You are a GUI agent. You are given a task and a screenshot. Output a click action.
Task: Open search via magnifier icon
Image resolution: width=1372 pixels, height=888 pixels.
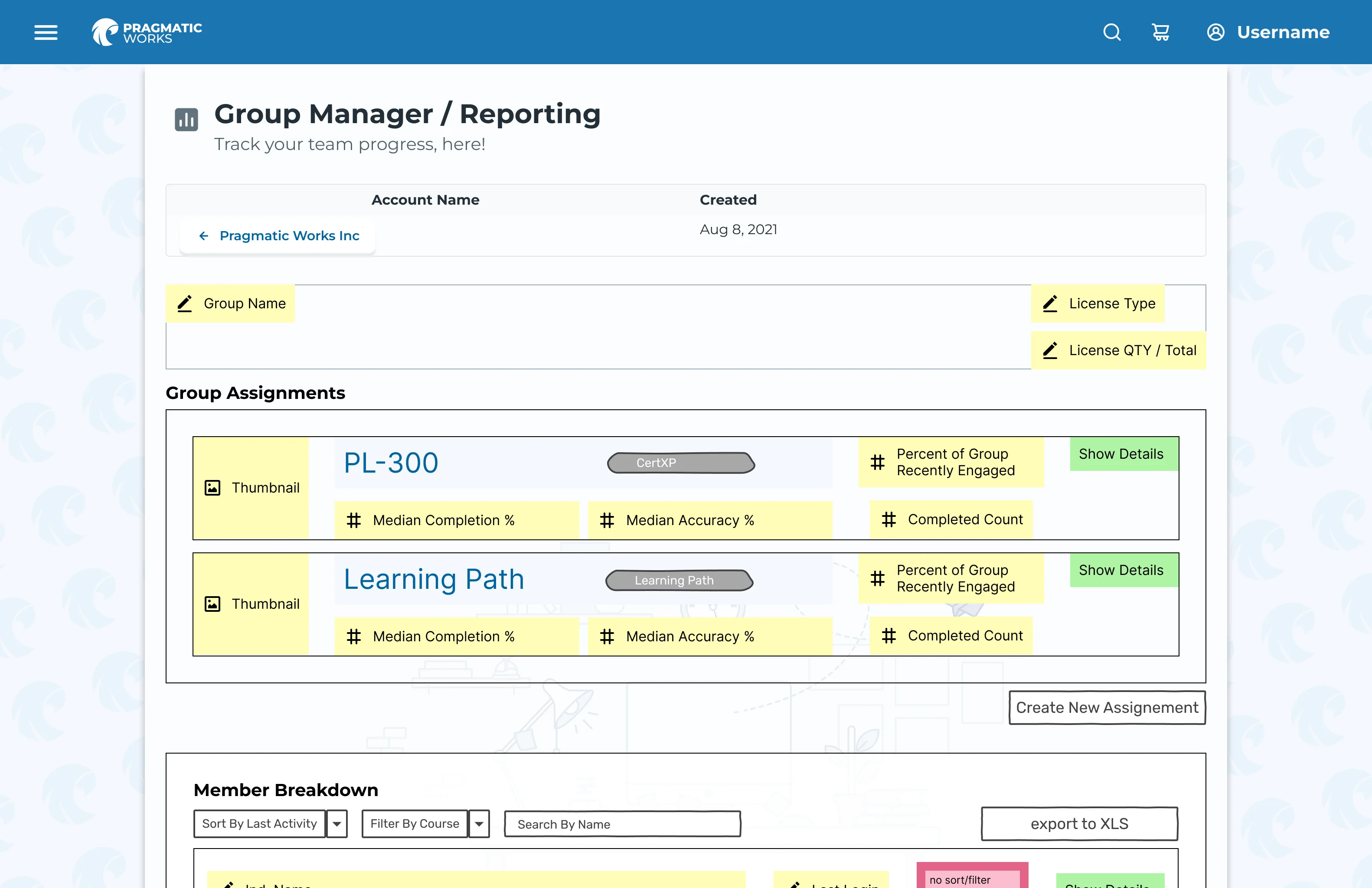1112,32
